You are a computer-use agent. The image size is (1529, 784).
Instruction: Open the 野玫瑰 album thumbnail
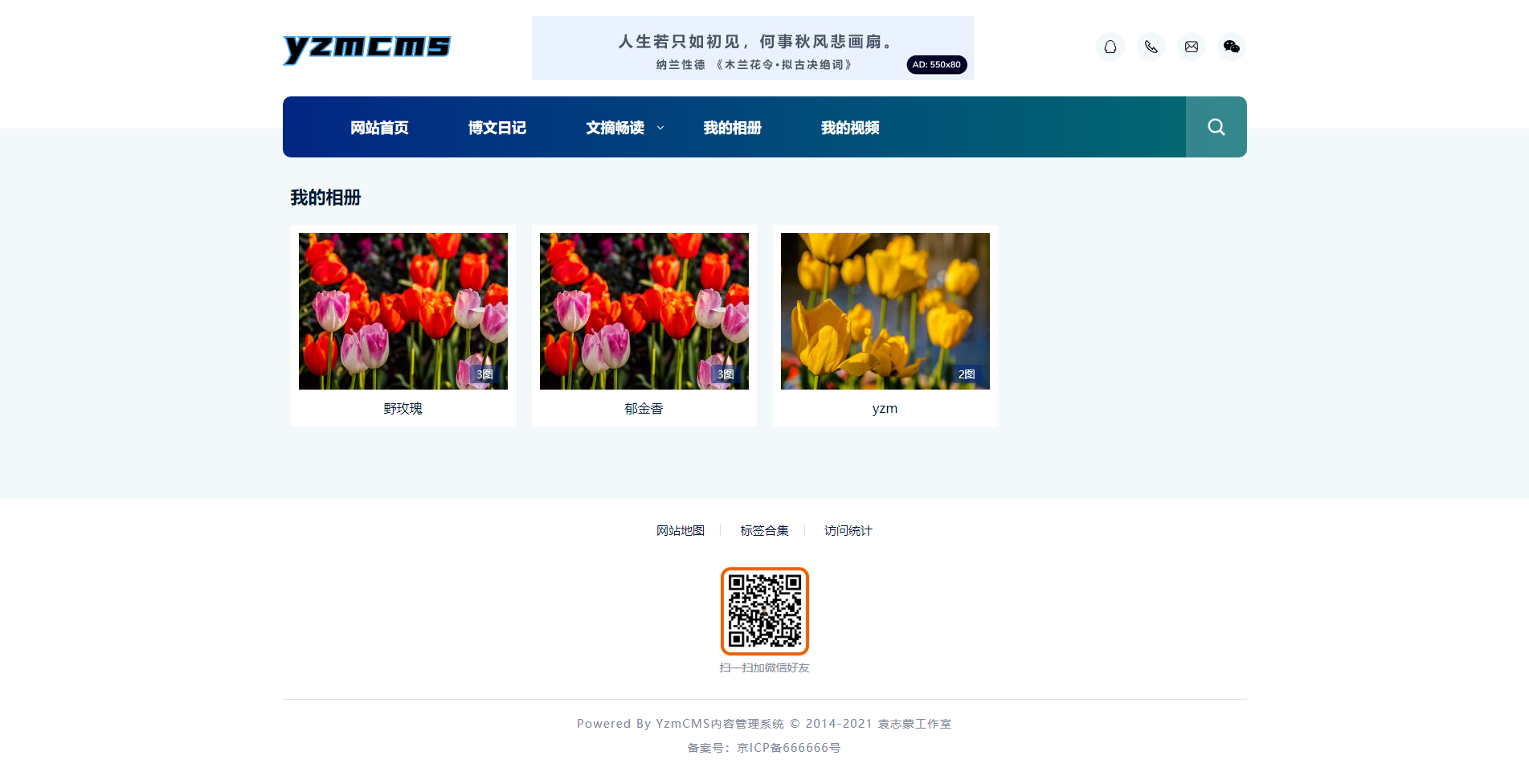(403, 312)
